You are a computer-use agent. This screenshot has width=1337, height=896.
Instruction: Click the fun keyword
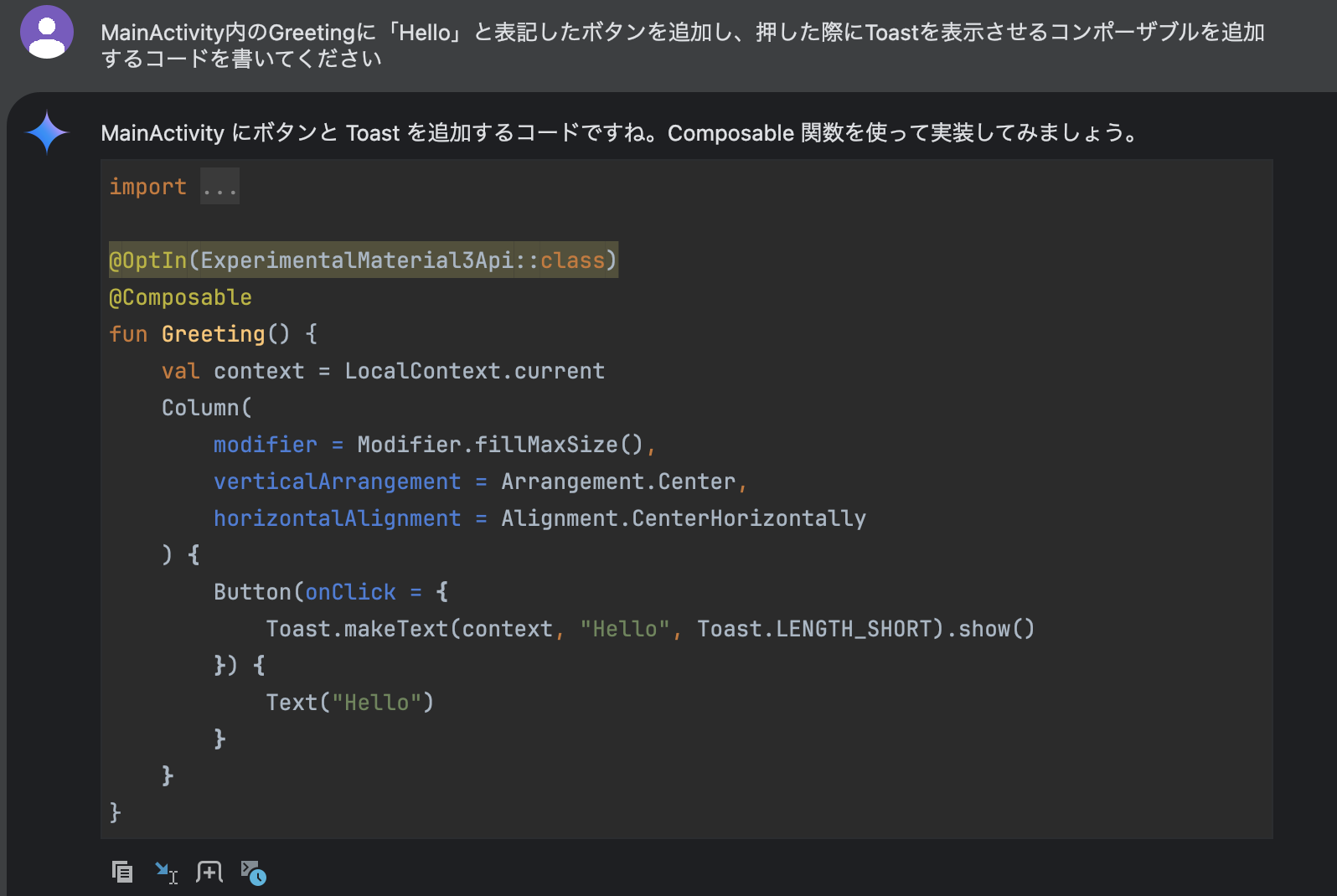coord(128,334)
